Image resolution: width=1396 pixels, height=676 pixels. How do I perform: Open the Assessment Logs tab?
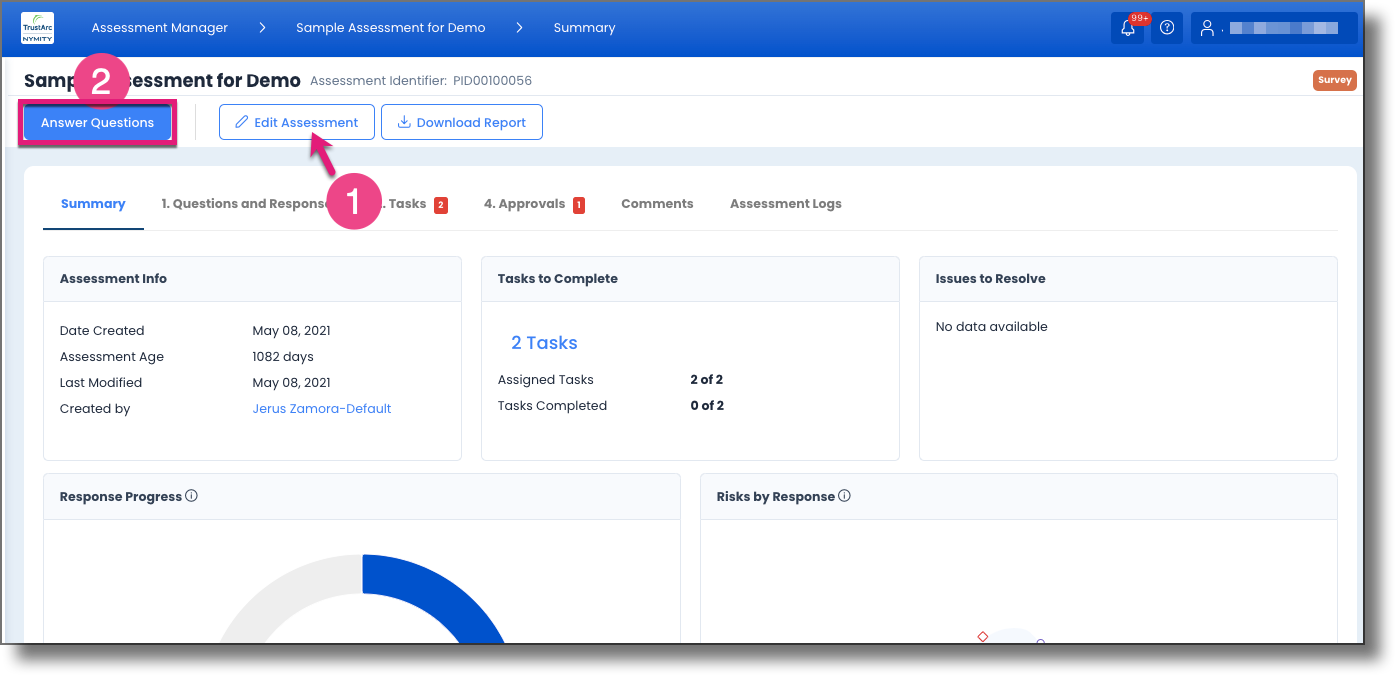tap(786, 204)
